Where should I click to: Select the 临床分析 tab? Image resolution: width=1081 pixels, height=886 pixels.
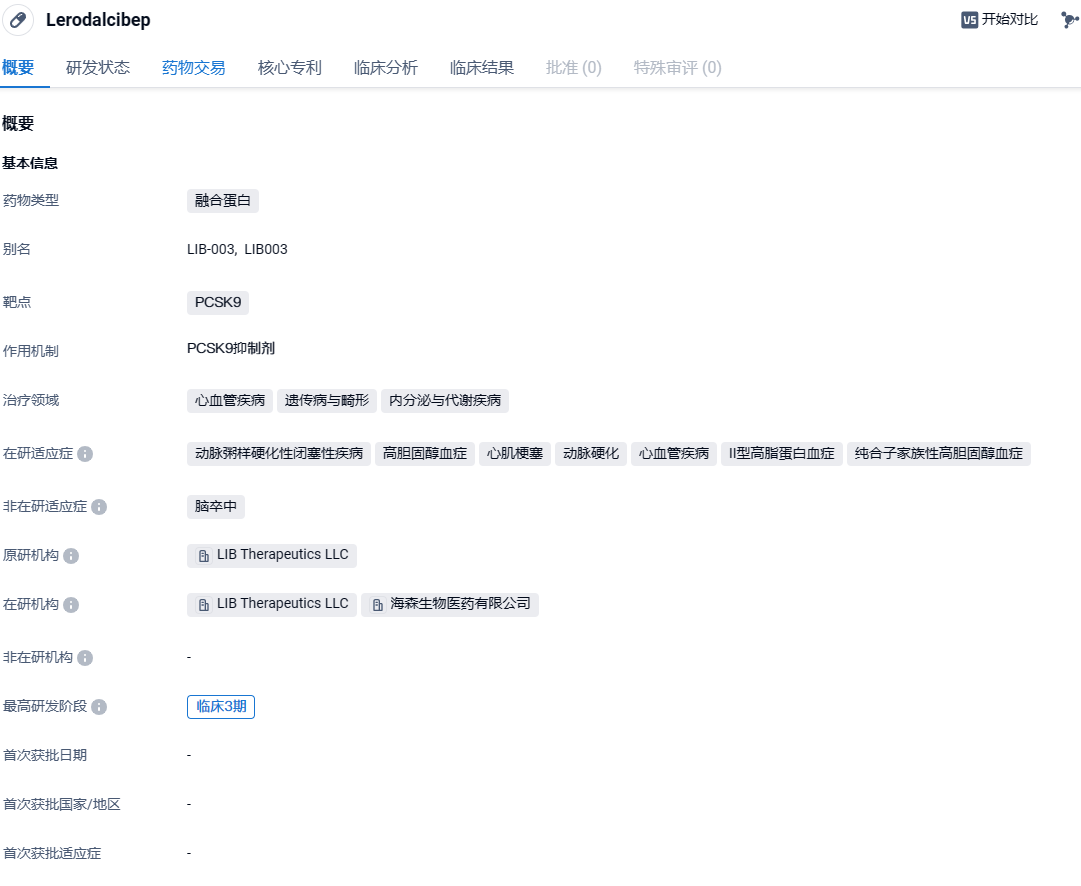pyautogui.click(x=385, y=68)
